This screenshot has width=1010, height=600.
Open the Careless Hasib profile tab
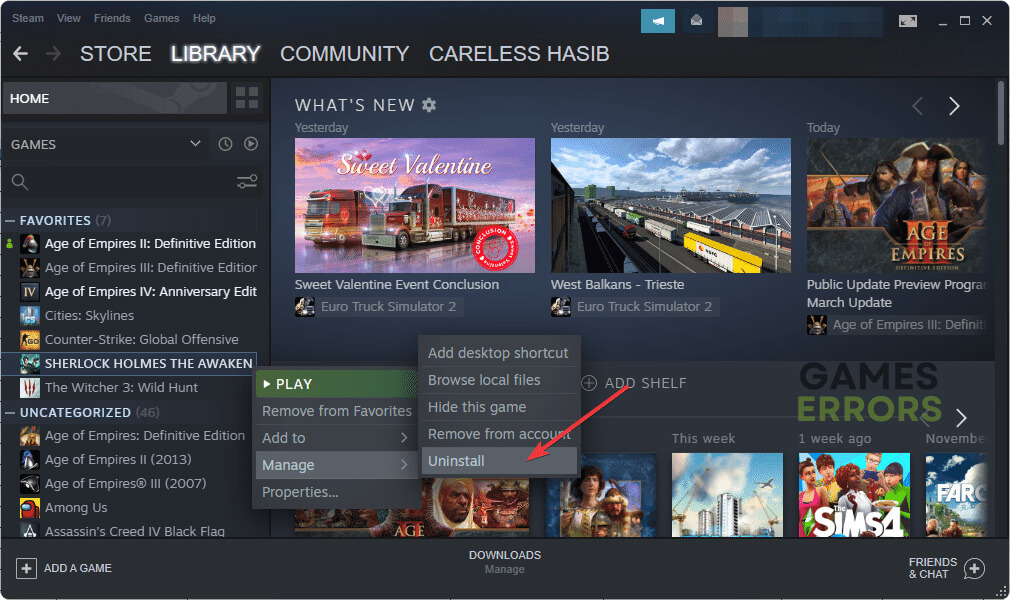tap(519, 53)
